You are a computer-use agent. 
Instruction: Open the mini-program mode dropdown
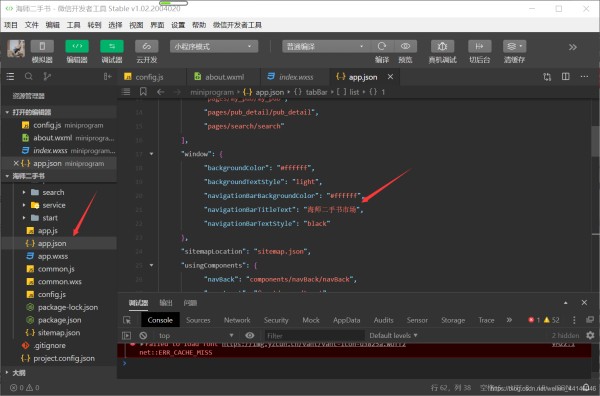tap(214, 47)
